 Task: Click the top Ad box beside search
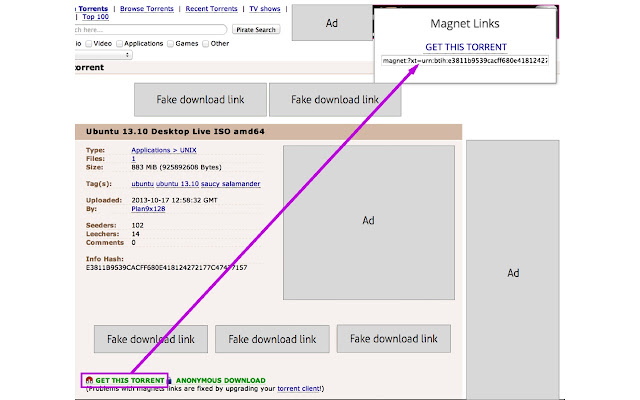coord(332,23)
